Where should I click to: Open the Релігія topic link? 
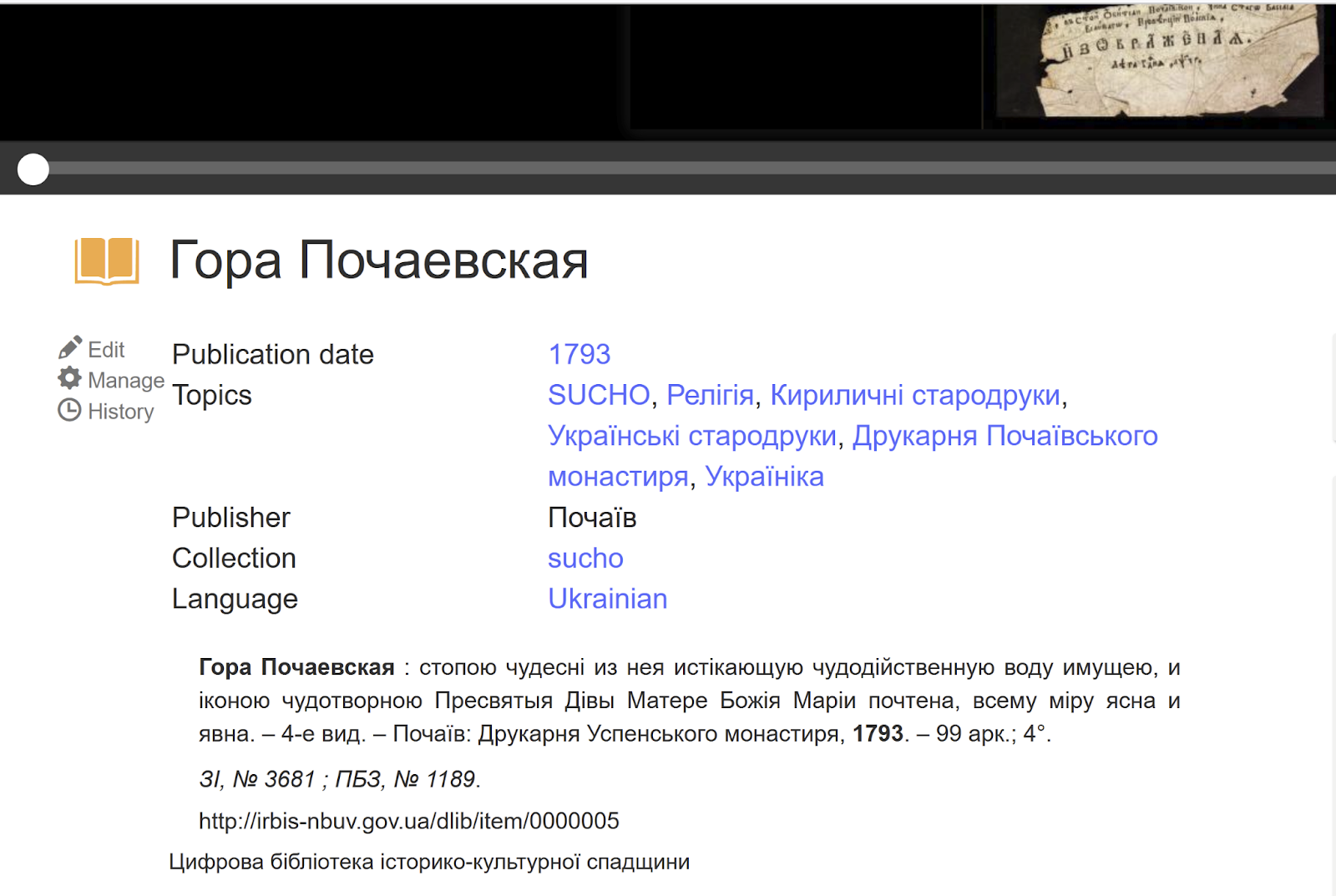[x=711, y=395]
